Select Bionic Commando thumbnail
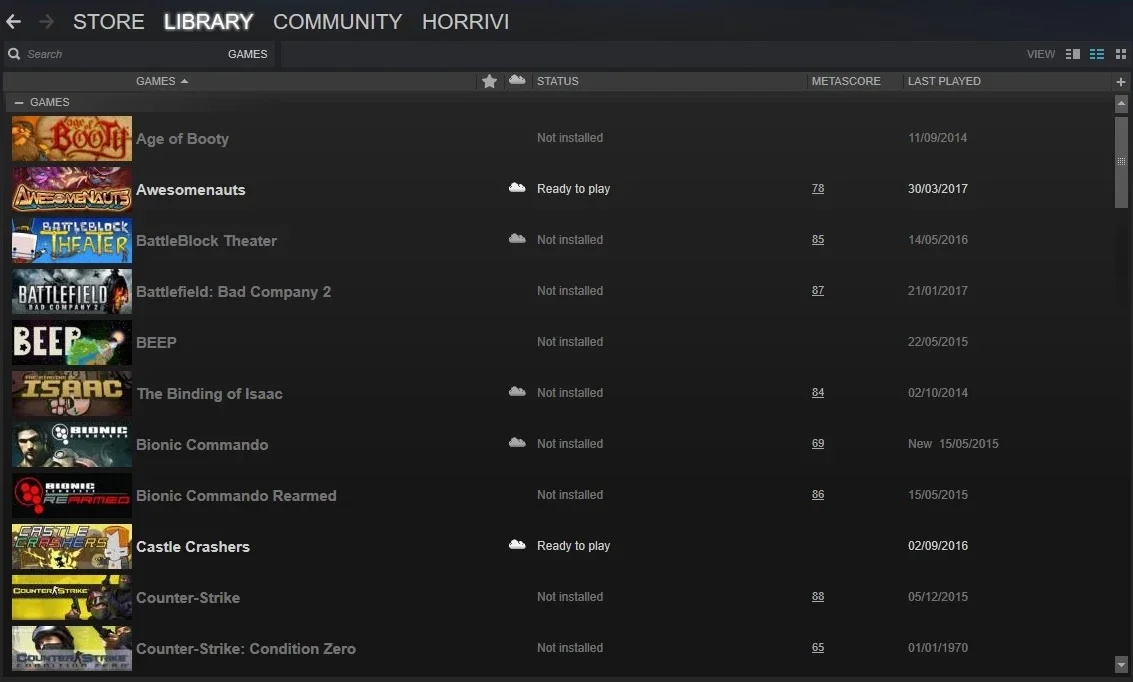Image resolution: width=1133 pixels, height=682 pixels. [x=72, y=444]
